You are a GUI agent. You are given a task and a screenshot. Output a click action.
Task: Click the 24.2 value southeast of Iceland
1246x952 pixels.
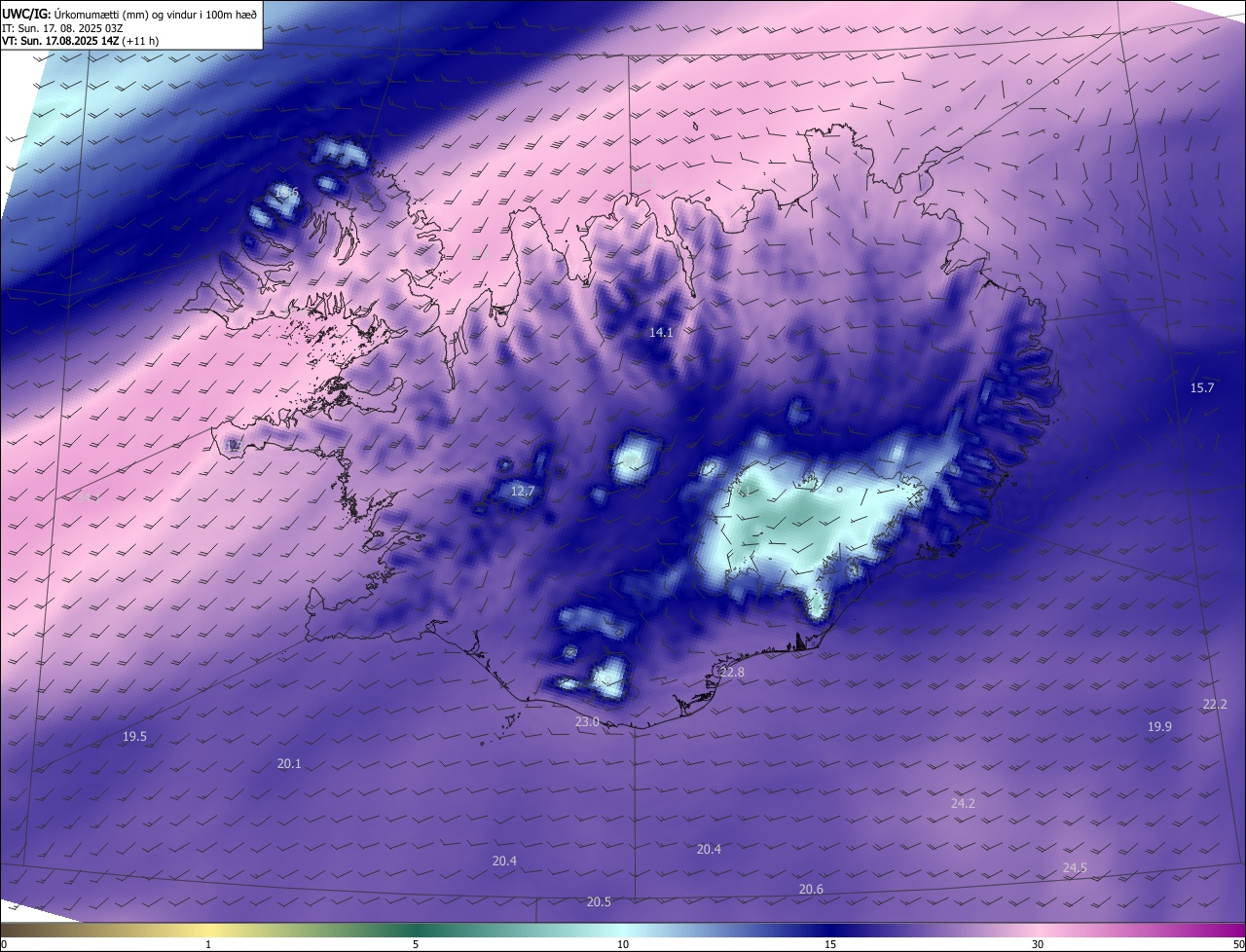pos(963,804)
